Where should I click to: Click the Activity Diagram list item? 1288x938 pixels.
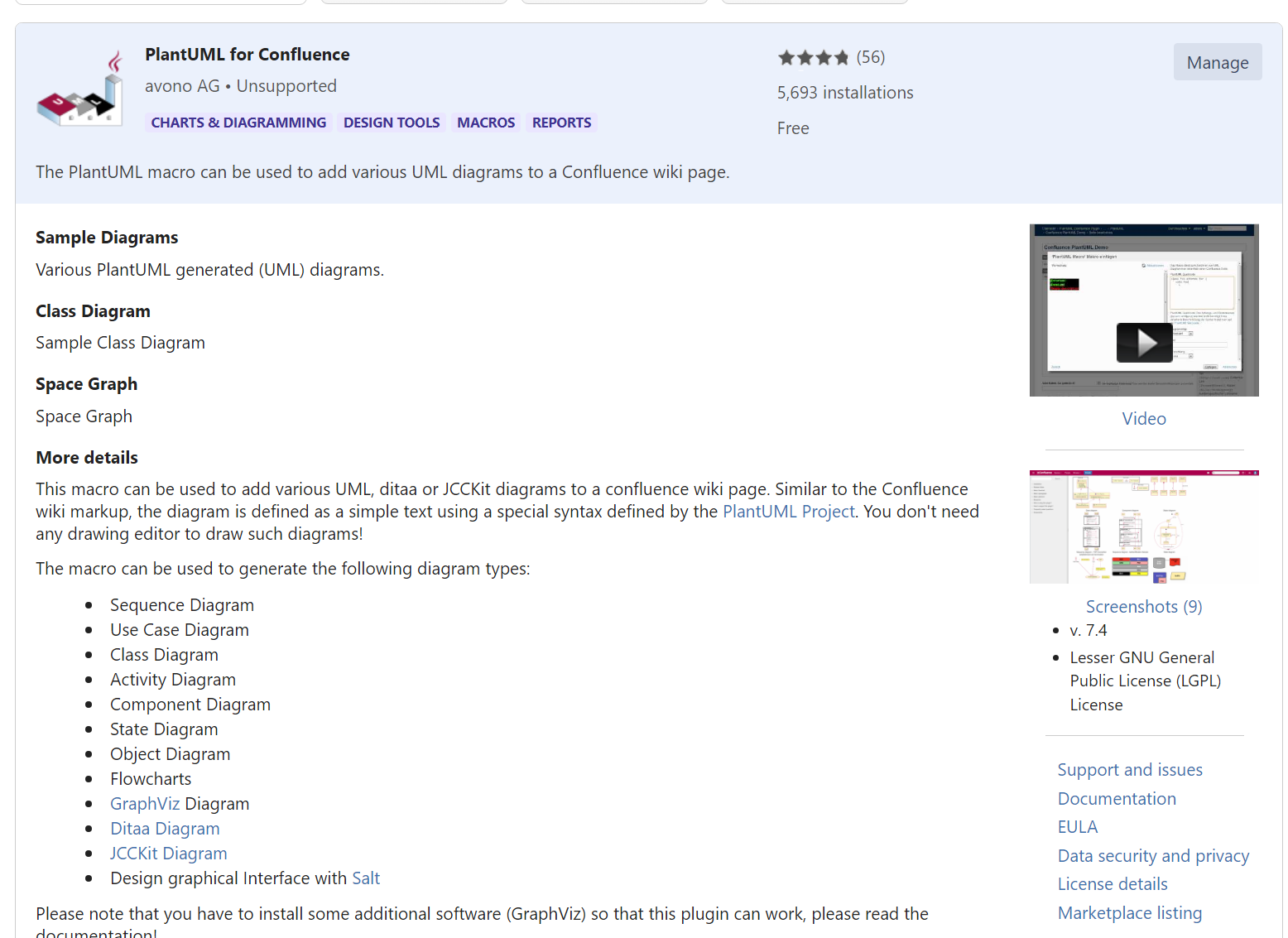click(173, 680)
